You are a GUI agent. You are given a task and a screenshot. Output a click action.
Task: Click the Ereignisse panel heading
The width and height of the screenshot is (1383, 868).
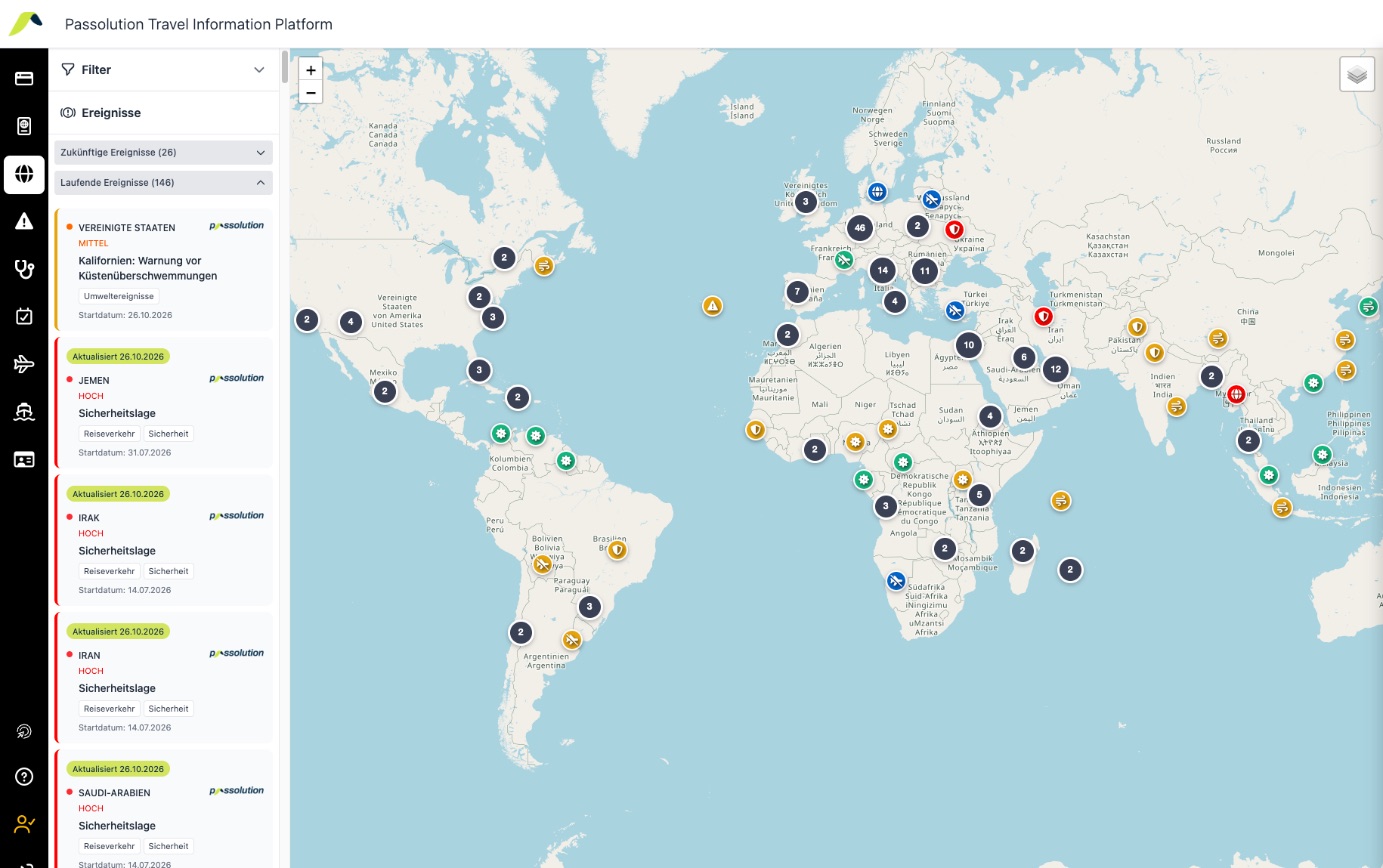tap(111, 113)
